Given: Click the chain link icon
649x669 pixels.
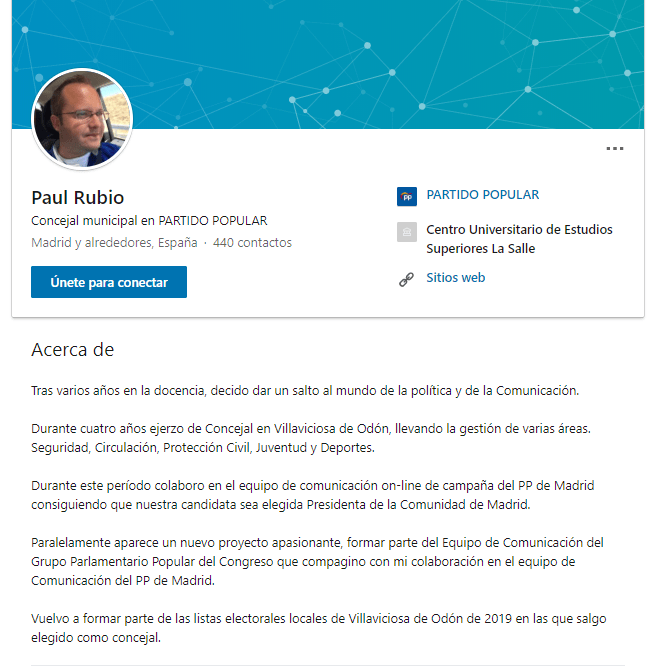Looking at the screenshot, I should tap(406, 279).
